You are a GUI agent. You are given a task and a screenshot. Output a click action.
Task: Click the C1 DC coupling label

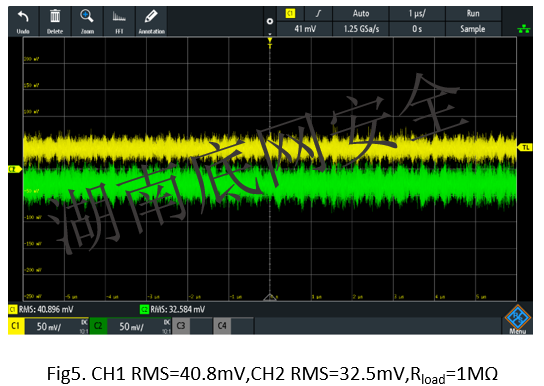point(84,322)
